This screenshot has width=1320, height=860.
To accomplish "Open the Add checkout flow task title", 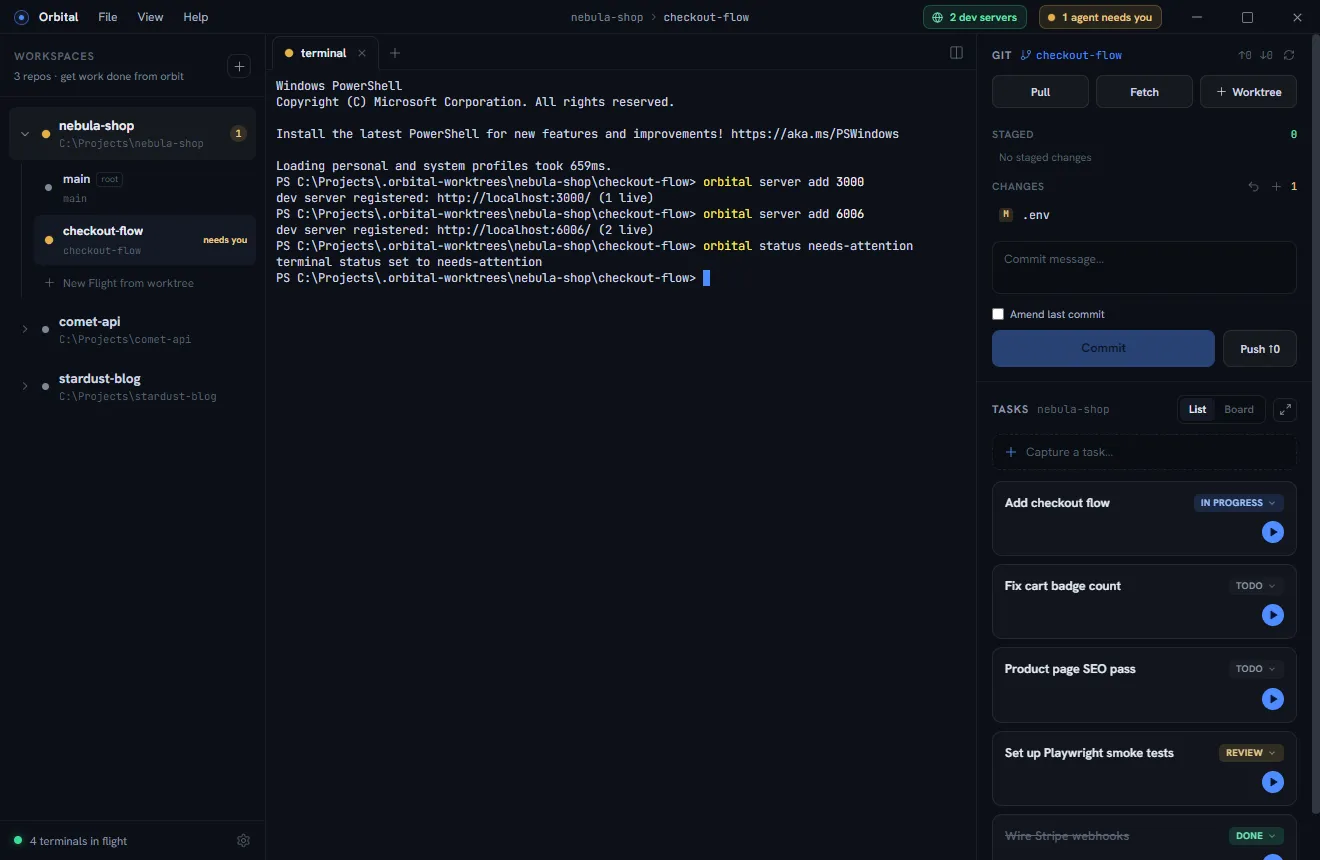I will tap(1057, 503).
